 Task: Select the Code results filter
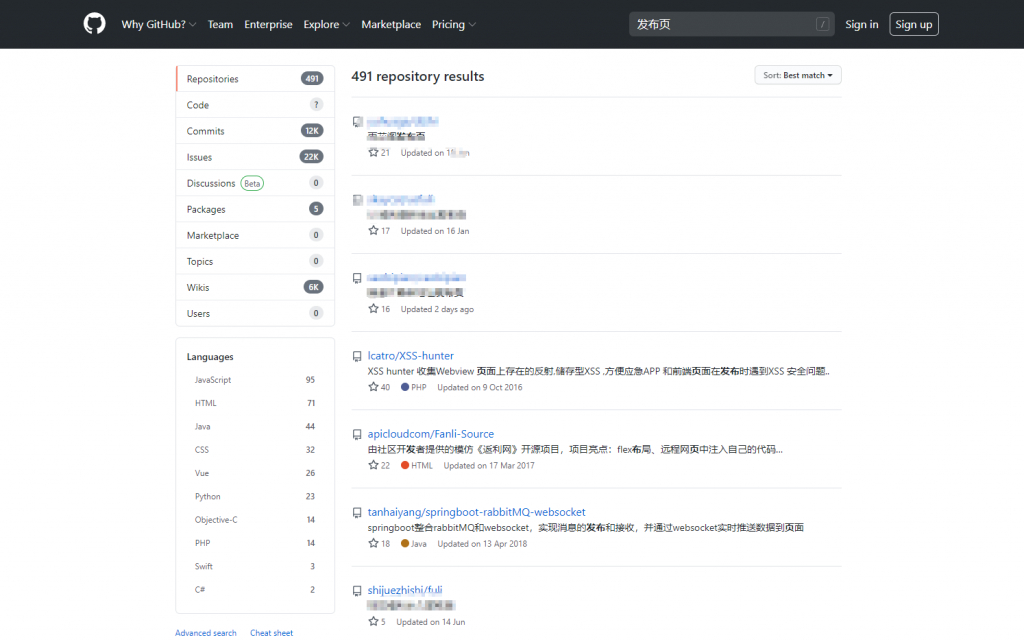coord(255,104)
